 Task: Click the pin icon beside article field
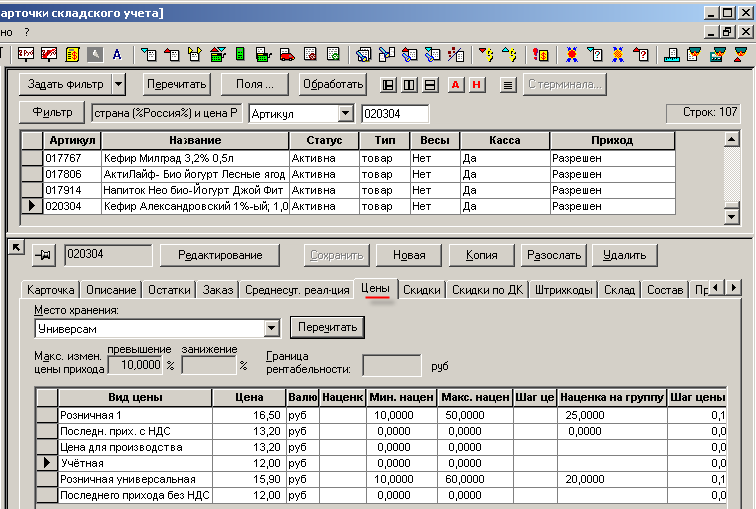(43, 255)
